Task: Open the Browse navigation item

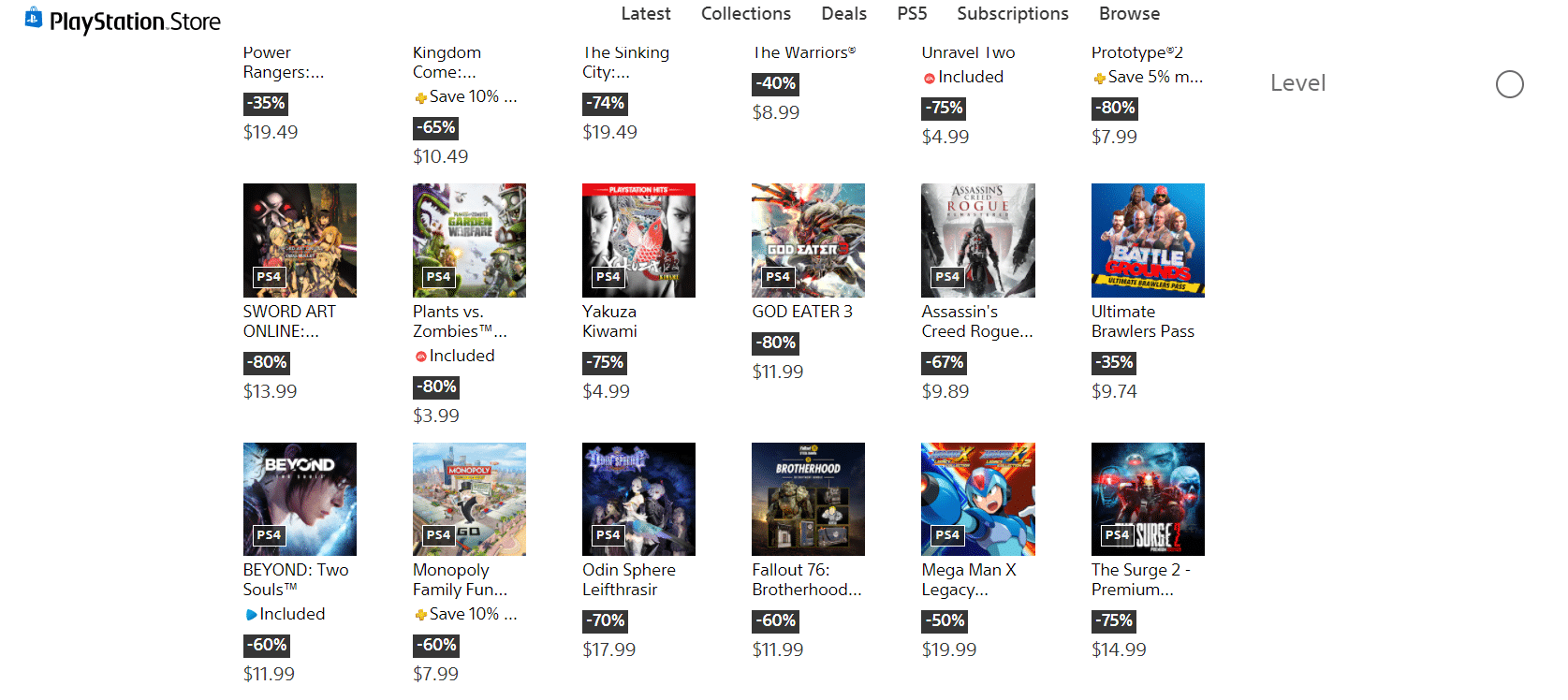Action: (1129, 14)
